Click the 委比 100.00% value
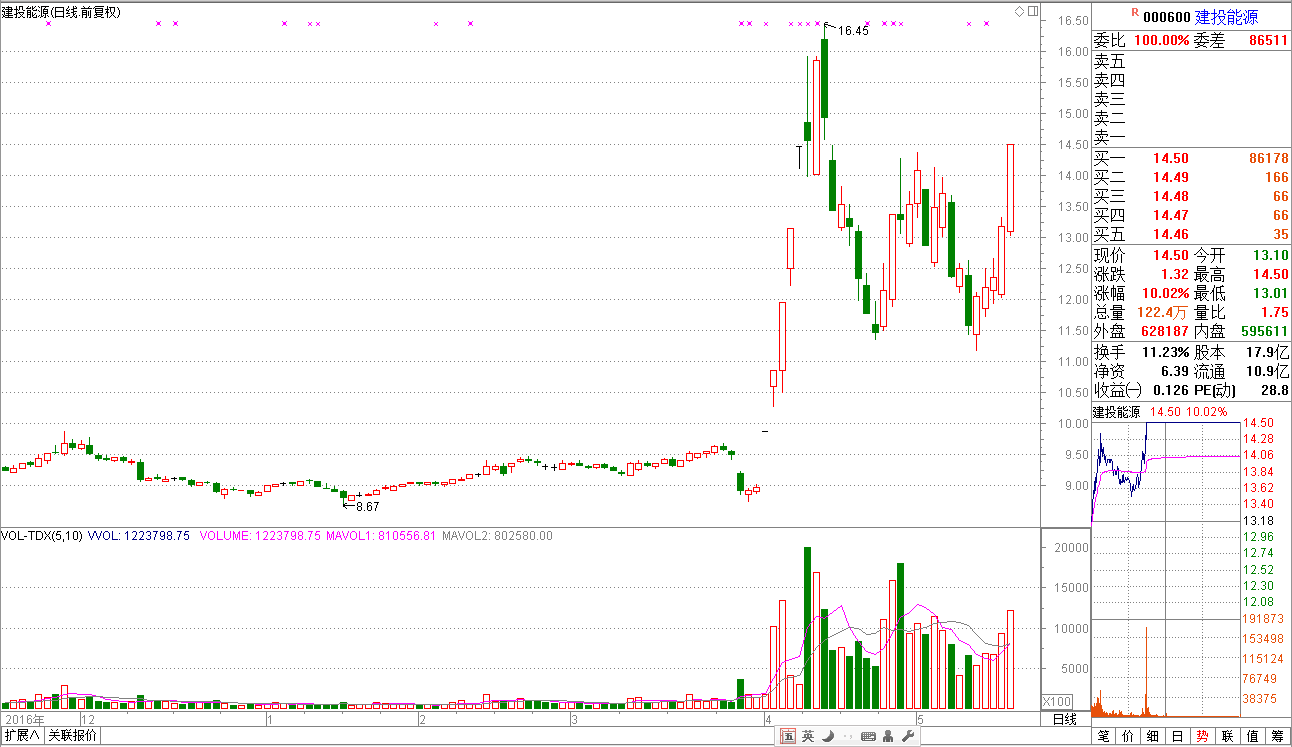Image resolution: width=1292 pixels, height=747 pixels. (x=1161, y=40)
